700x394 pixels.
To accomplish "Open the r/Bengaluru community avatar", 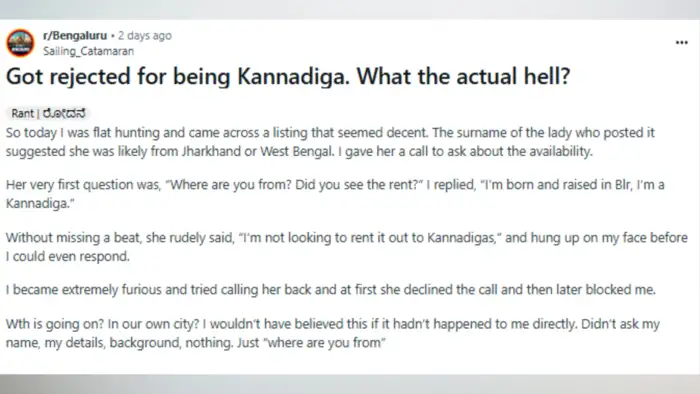I will pos(20,43).
